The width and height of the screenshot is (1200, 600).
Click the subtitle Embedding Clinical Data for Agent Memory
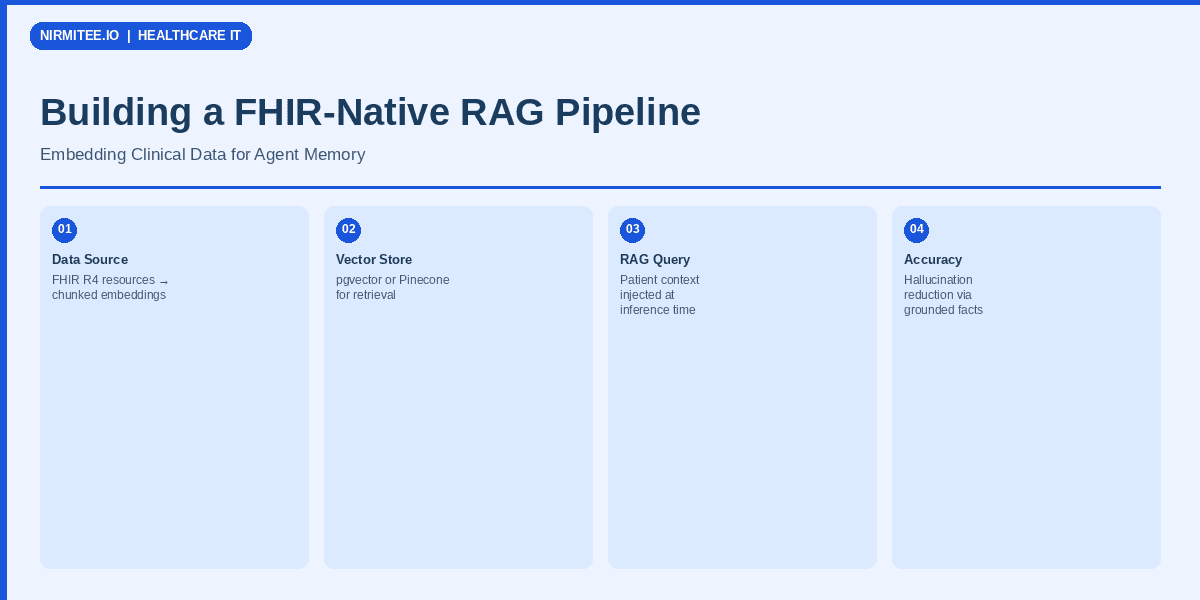(x=202, y=155)
